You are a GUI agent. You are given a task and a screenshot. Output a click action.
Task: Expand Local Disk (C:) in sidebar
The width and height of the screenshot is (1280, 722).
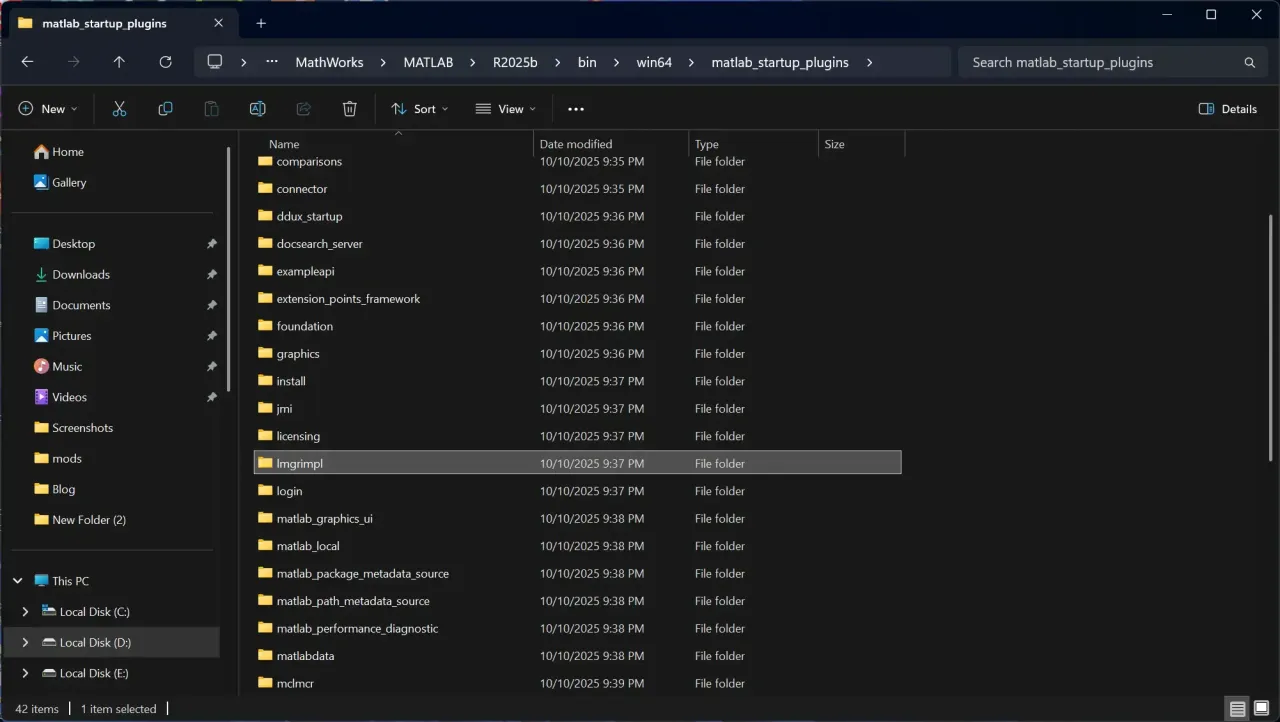coord(26,612)
